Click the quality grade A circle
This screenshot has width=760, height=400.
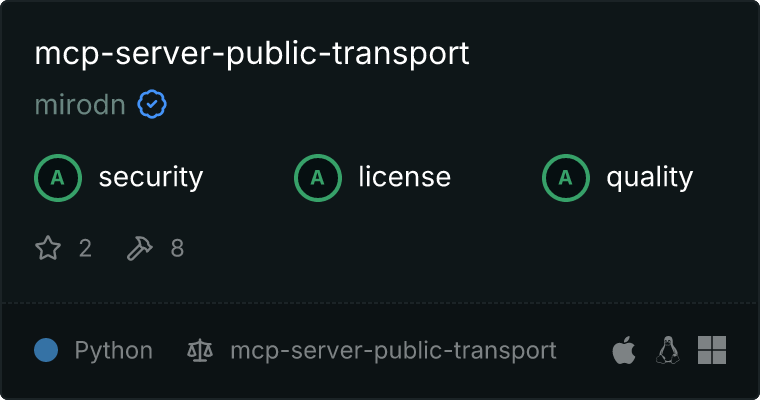pos(566,178)
